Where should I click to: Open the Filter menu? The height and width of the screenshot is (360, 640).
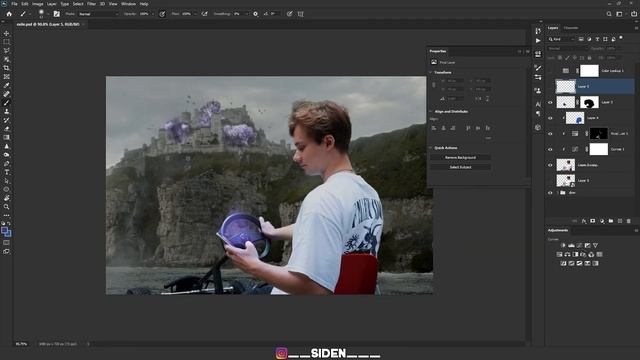pos(91,4)
